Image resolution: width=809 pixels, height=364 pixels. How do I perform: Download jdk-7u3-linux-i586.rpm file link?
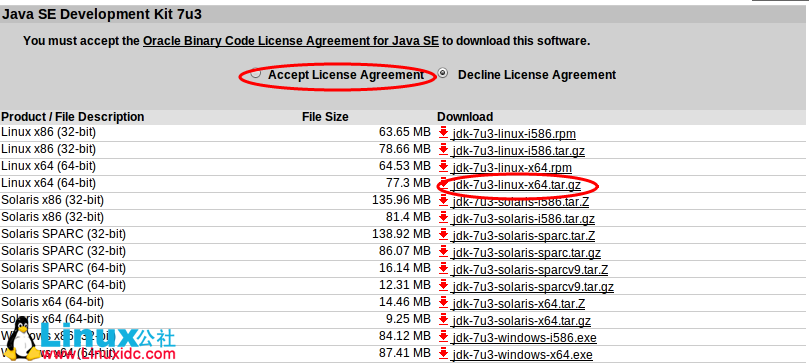click(x=514, y=134)
